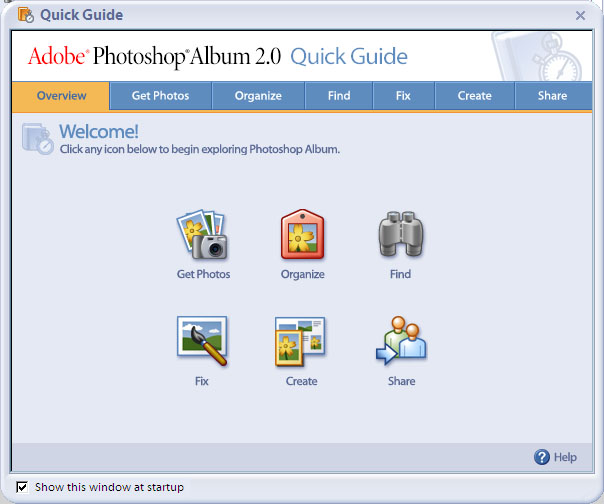Click the Welcome photo-and-clock icon
The height and width of the screenshot is (504, 604).
[38, 139]
